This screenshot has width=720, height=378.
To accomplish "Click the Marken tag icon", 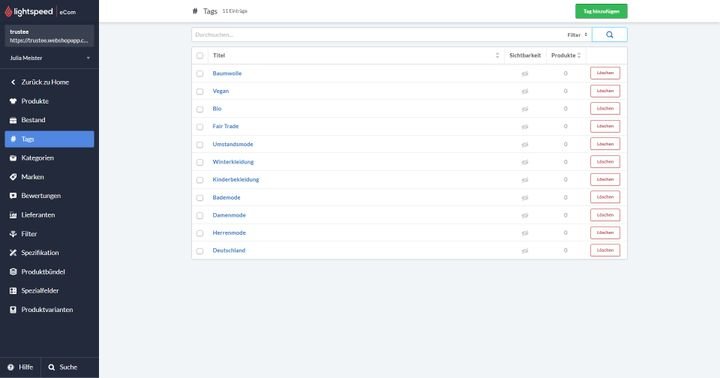I will [x=13, y=177].
